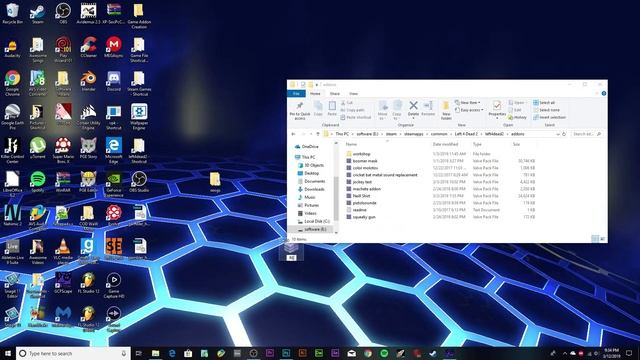Create a New folder from the ribbon
The image size is (640, 360).
446,111
